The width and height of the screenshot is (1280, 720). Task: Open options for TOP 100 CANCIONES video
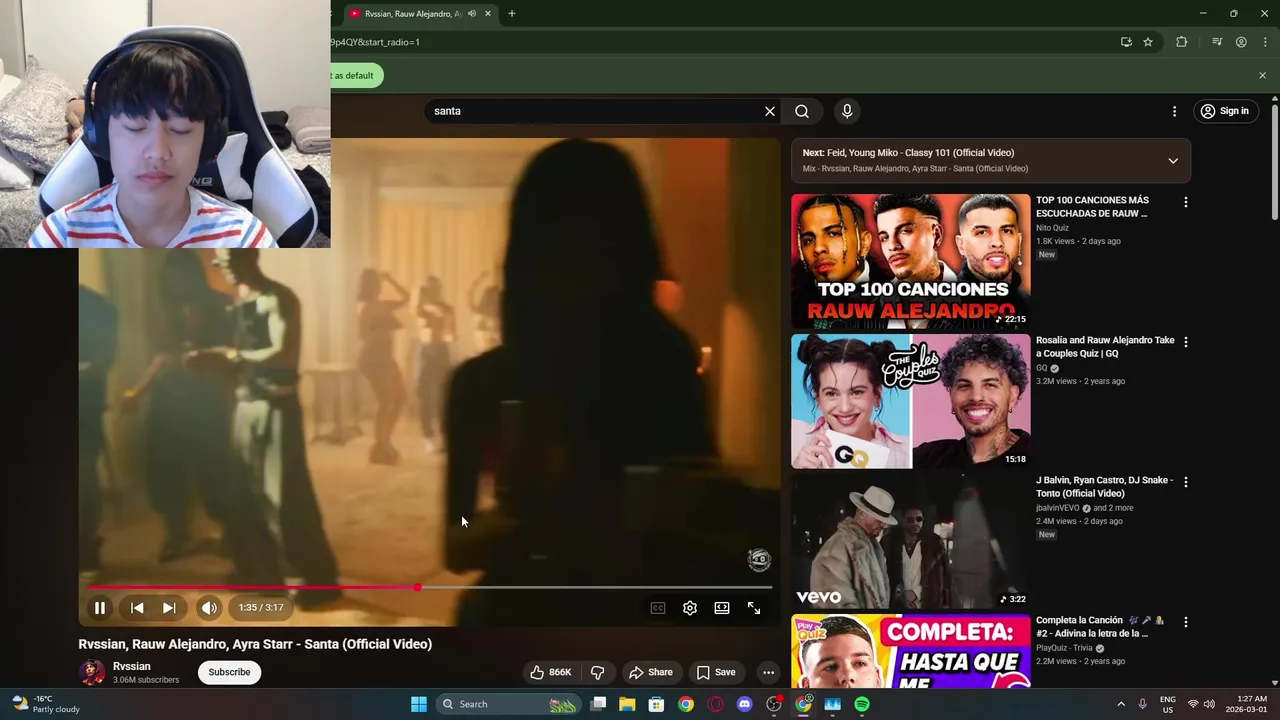pos(1186,202)
